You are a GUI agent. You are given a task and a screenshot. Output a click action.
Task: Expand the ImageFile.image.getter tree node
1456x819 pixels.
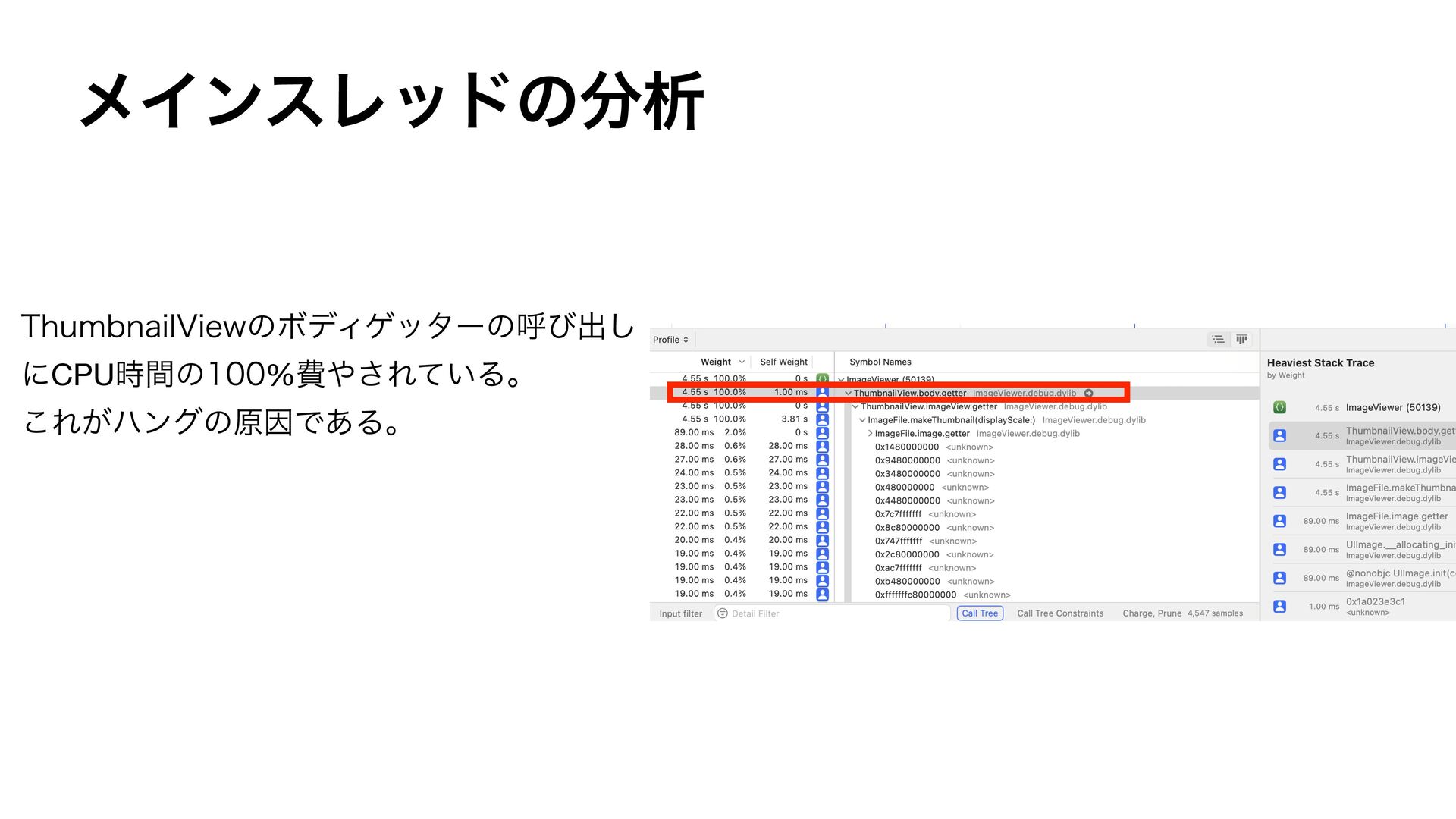click(870, 434)
